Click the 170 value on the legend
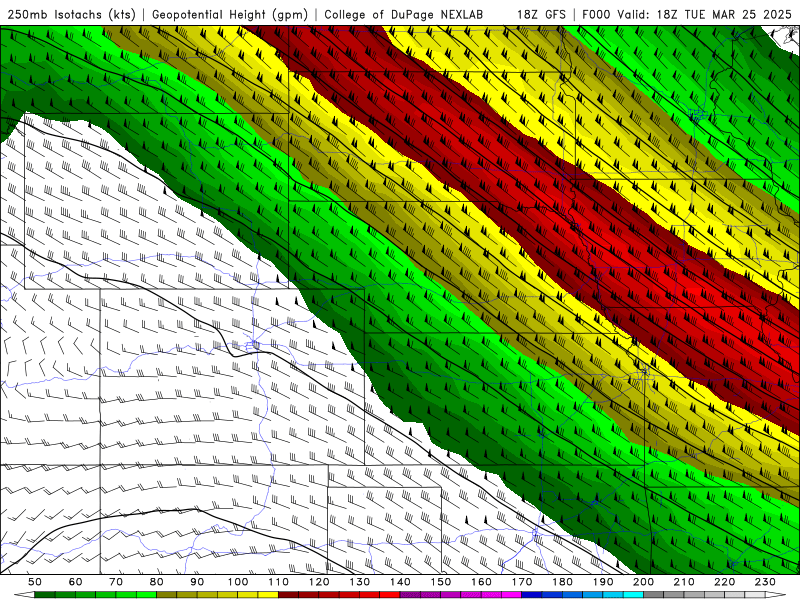800x600 pixels. coord(522,582)
